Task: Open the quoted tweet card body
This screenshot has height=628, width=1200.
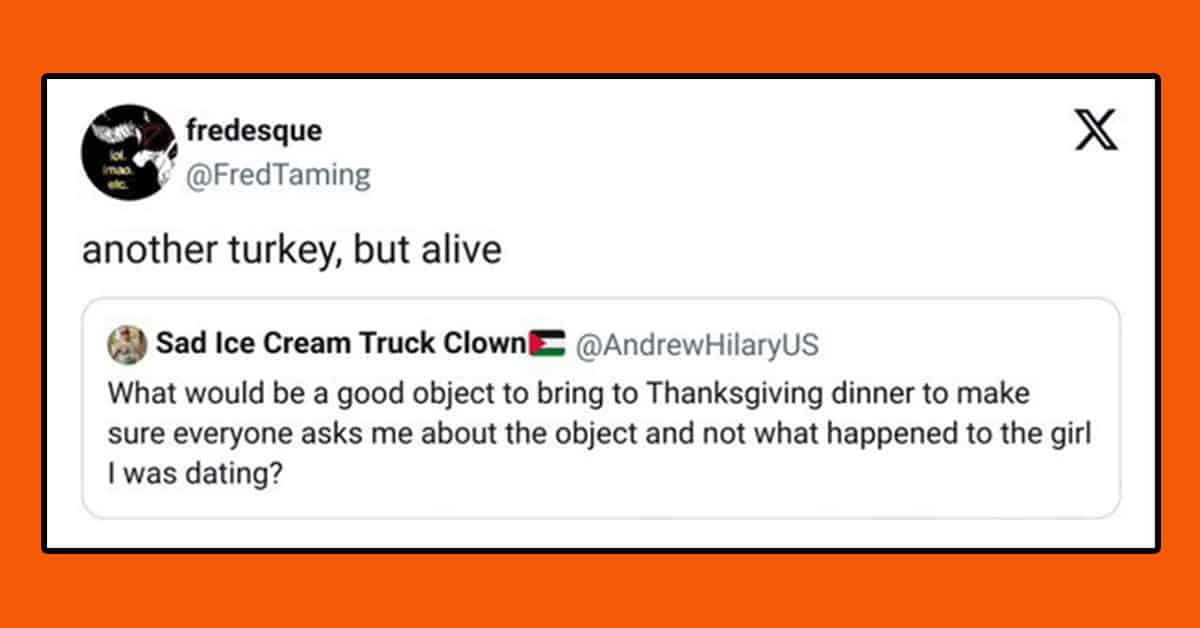Action: coord(601,408)
